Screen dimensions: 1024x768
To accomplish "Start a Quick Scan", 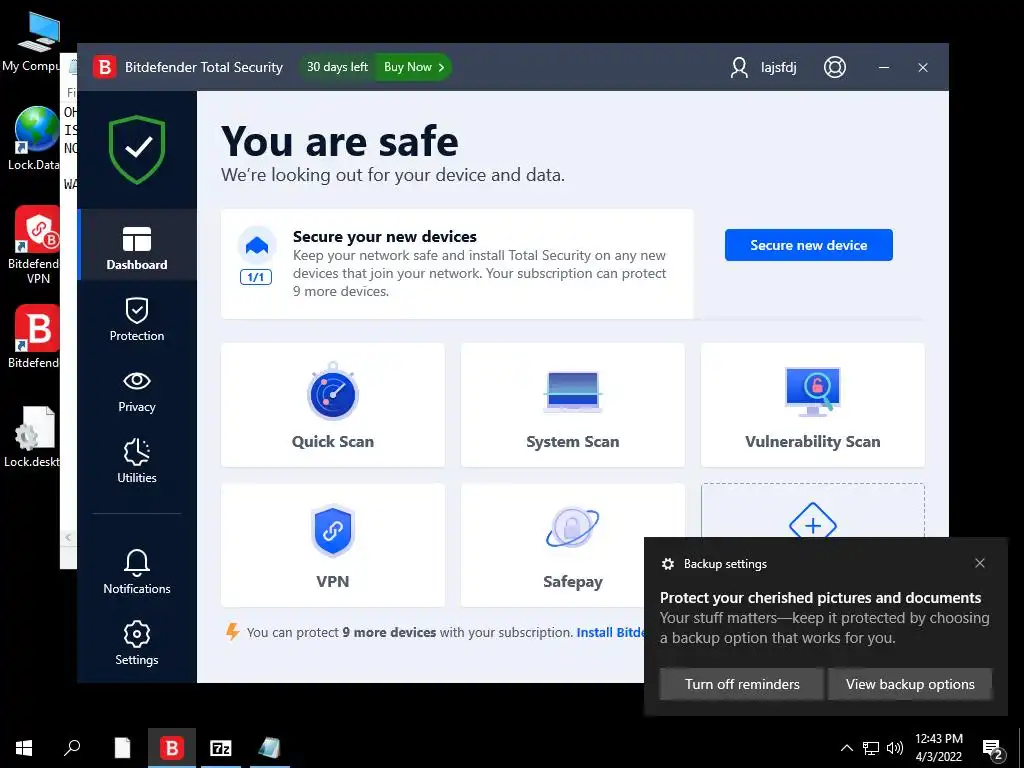I will [x=333, y=405].
